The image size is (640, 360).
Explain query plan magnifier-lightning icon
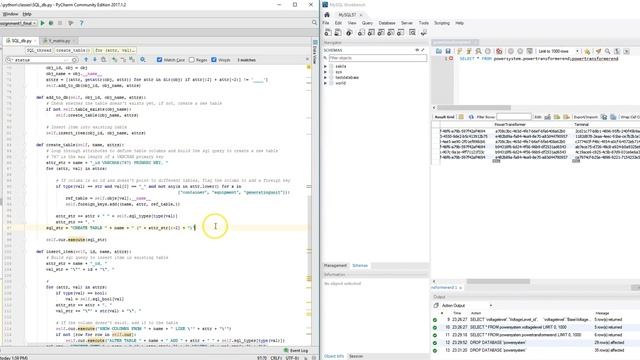[478, 51]
